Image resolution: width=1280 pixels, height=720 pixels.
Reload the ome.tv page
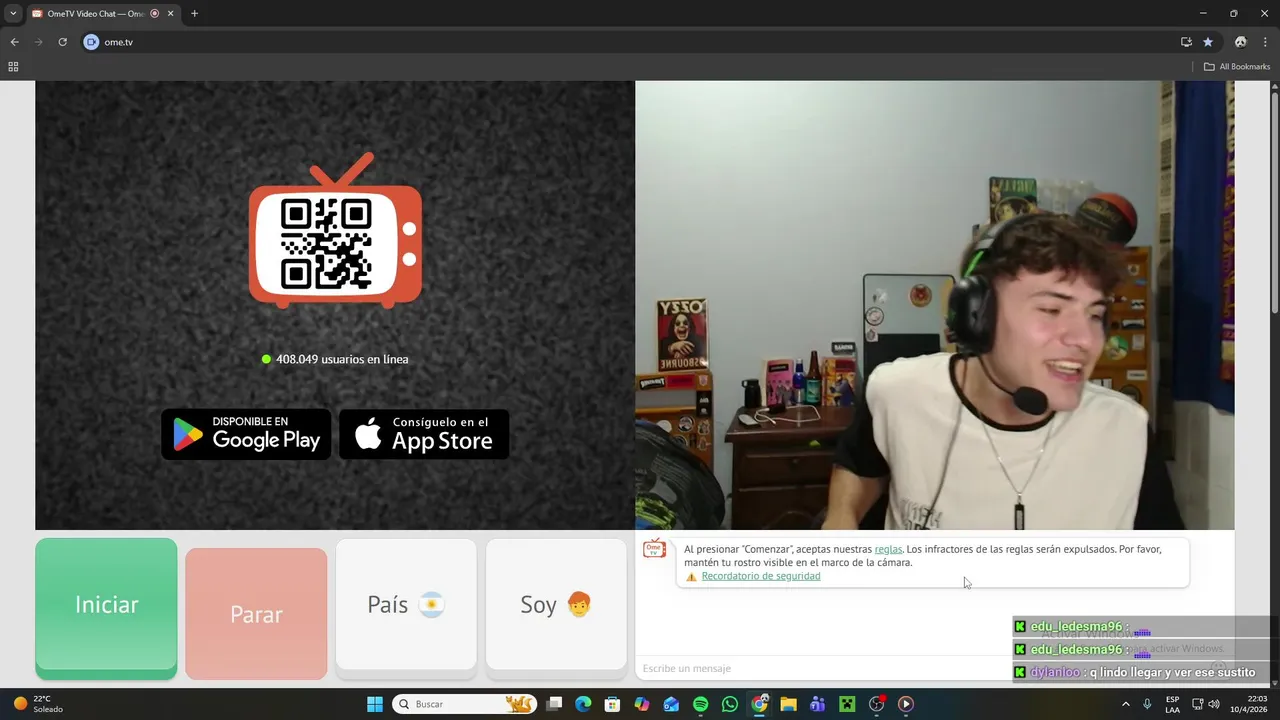(x=62, y=42)
